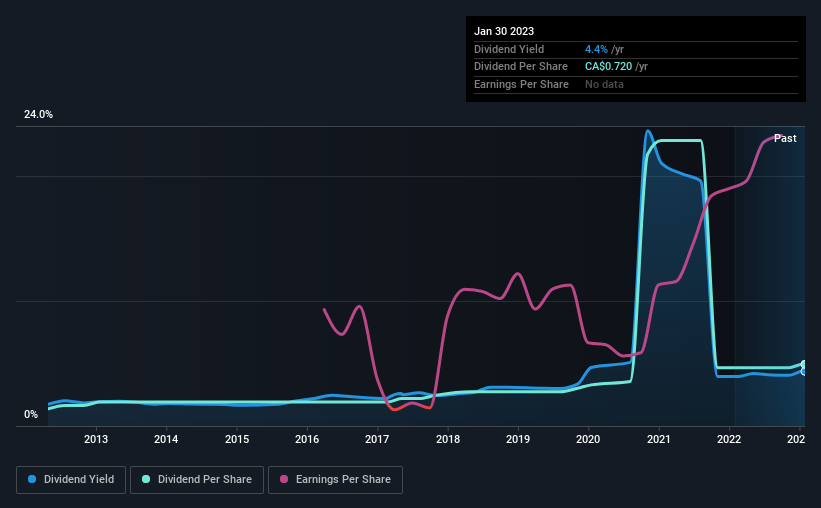Click the pink Earnings Per Share legend dot
Image resolution: width=821 pixels, height=508 pixels.
point(284,479)
